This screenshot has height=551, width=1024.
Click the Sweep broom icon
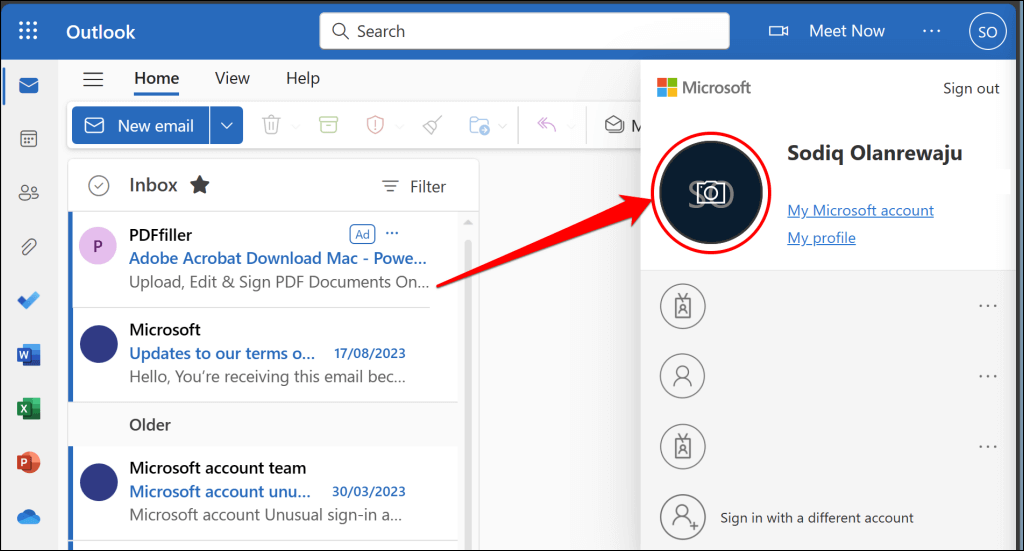[x=432, y=125]
